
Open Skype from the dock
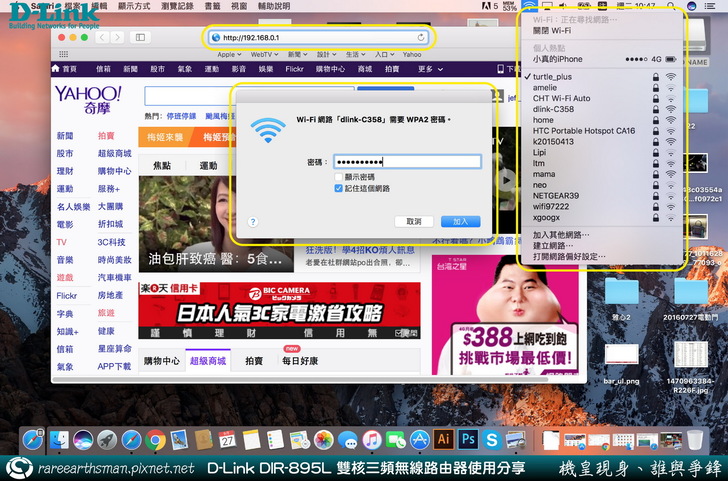click(x=491, y=440)
